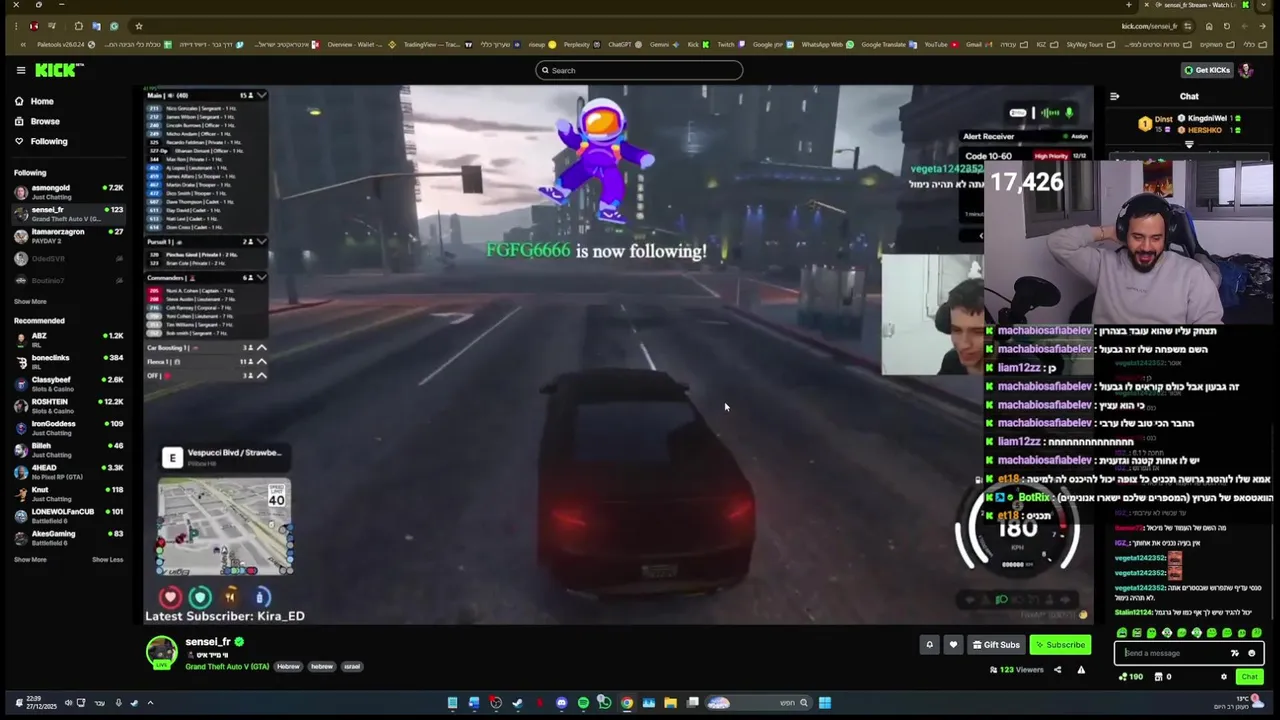Open Chrome from taskbar

click(x=626, y=703)
